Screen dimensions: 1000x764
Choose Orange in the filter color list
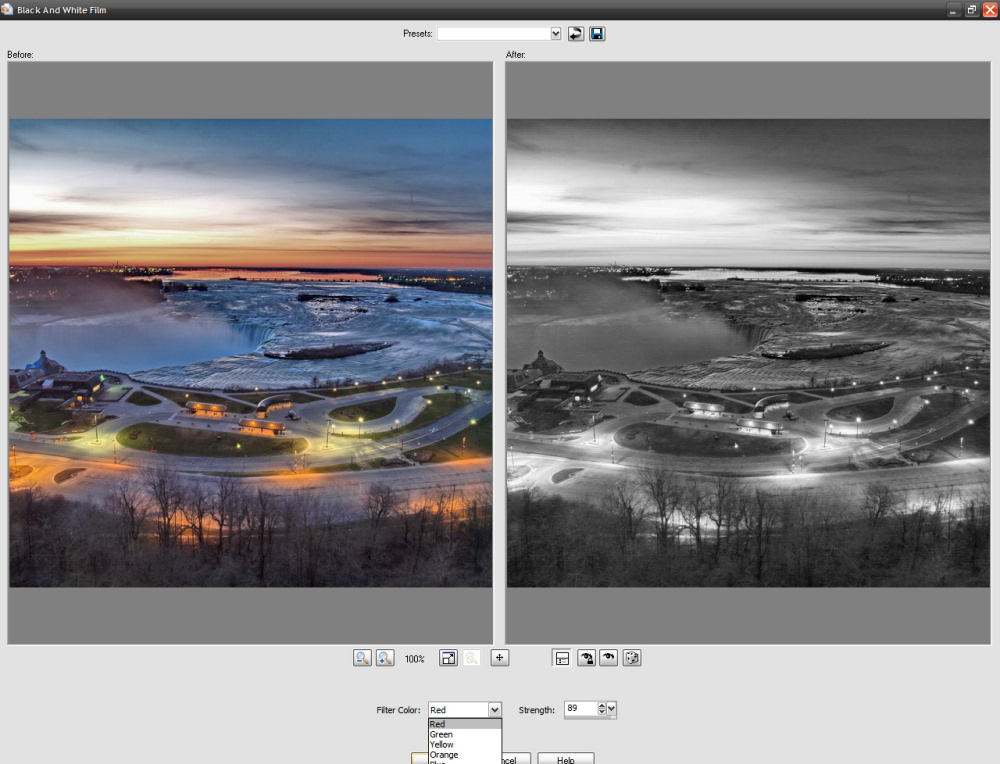click(465, 754)
